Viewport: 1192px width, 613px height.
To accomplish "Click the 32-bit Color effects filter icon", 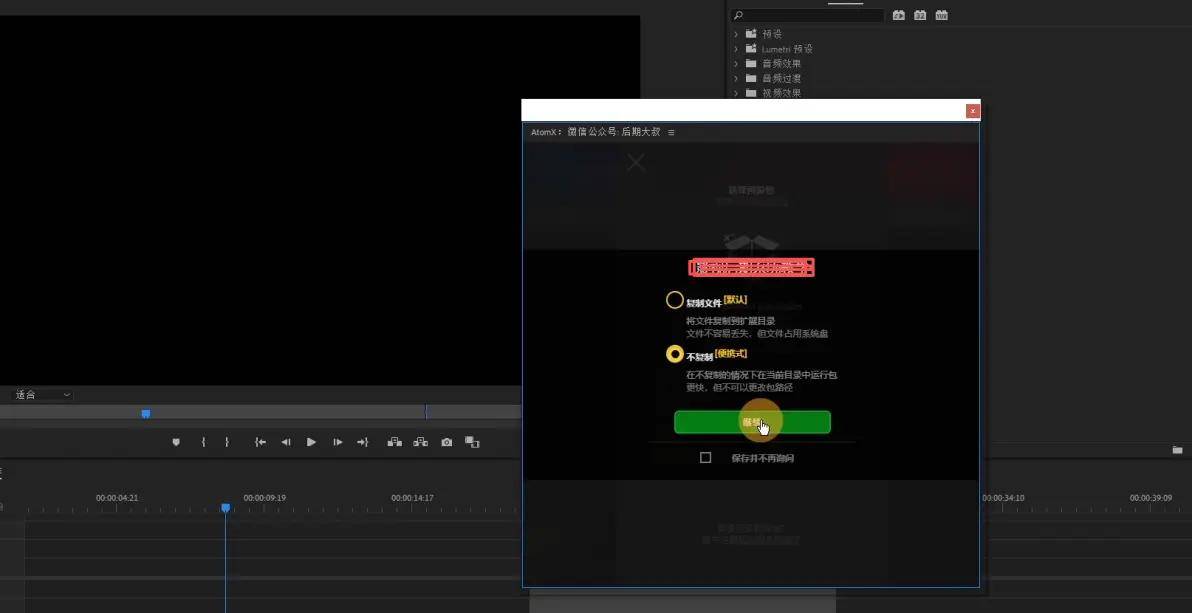I will click(x=920, y=15).
